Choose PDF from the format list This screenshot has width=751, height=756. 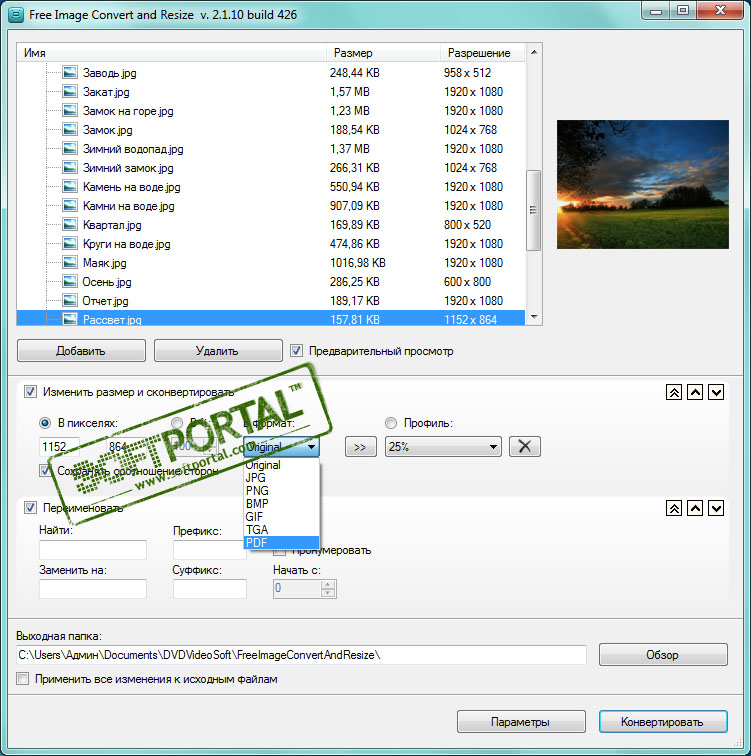[282, 543]
